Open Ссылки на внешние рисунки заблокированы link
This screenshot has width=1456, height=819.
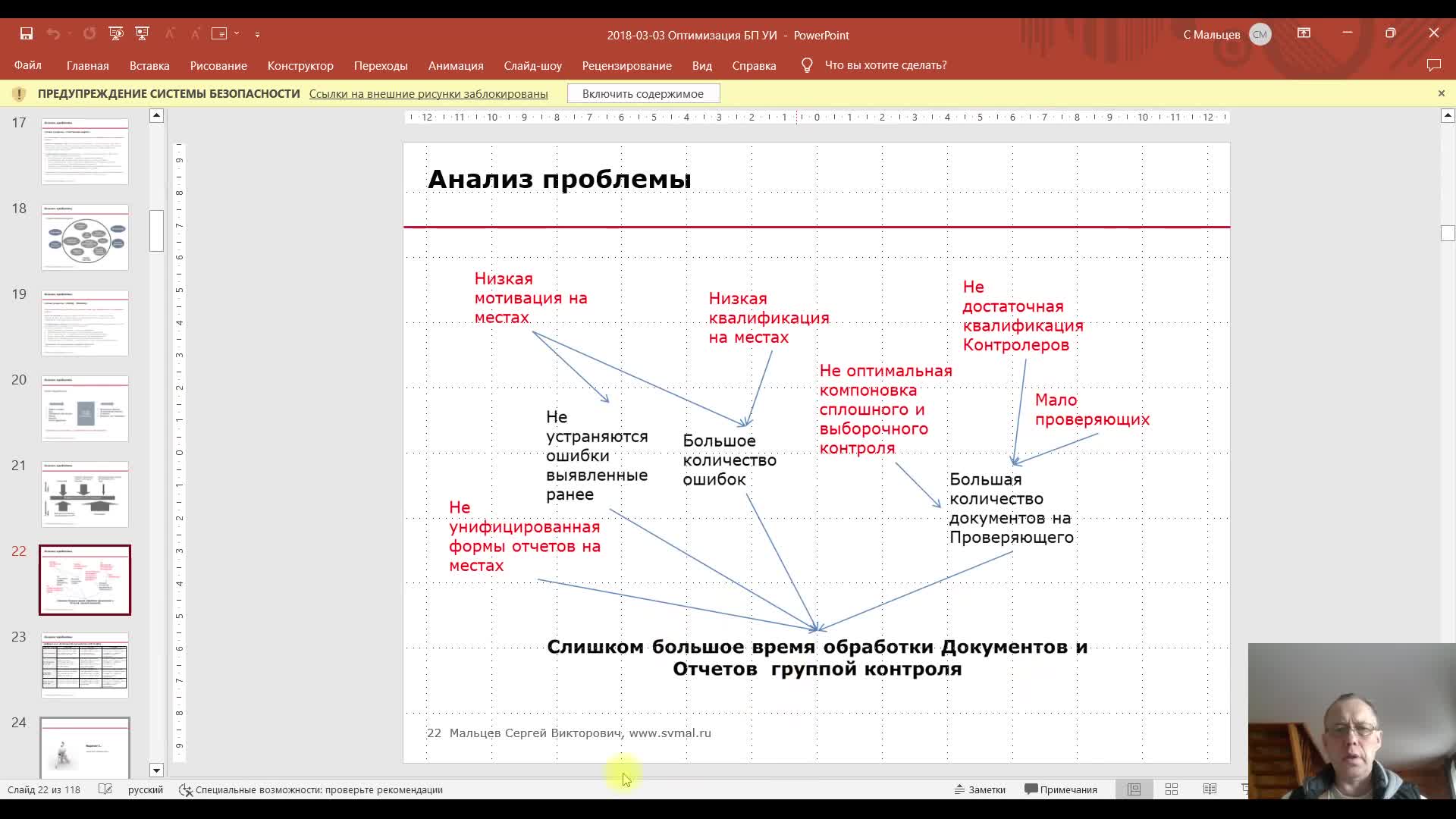point(428,93)
